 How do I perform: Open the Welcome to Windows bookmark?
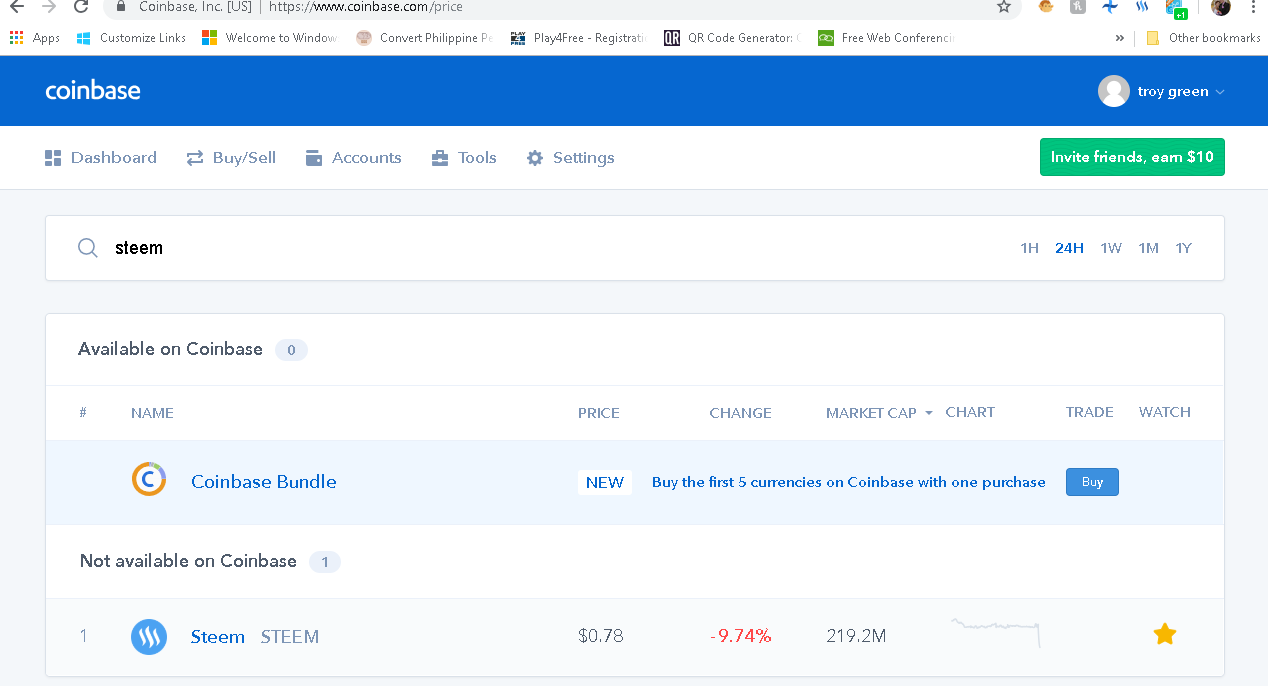(270, 38)
